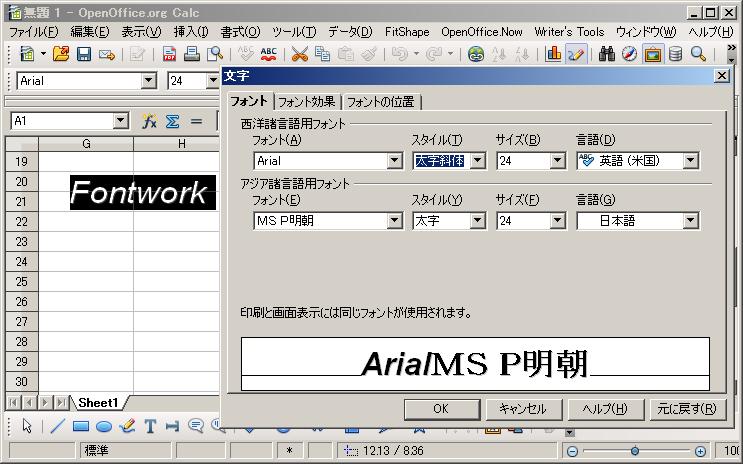The width and height of the screenshot is (743, 464).
Task: Expand Asian size (F) 24 dropdown
Action: 558,220
